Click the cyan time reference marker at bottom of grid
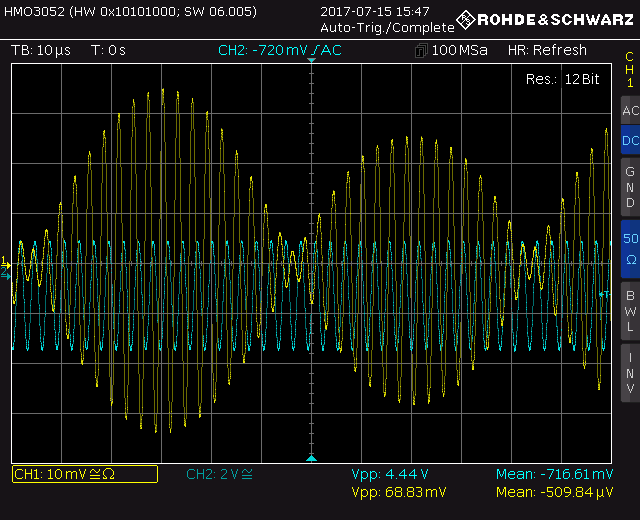 tap(311, 458)
